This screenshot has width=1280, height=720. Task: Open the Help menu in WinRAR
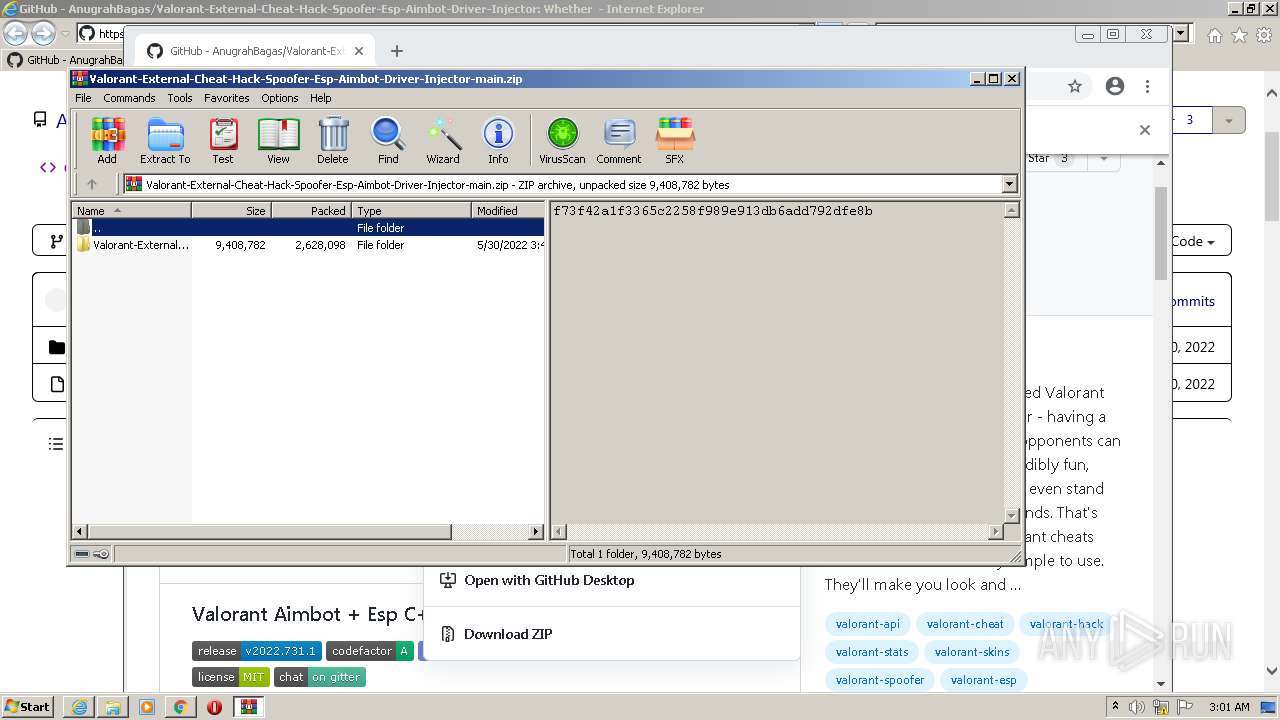click(320, 98)
